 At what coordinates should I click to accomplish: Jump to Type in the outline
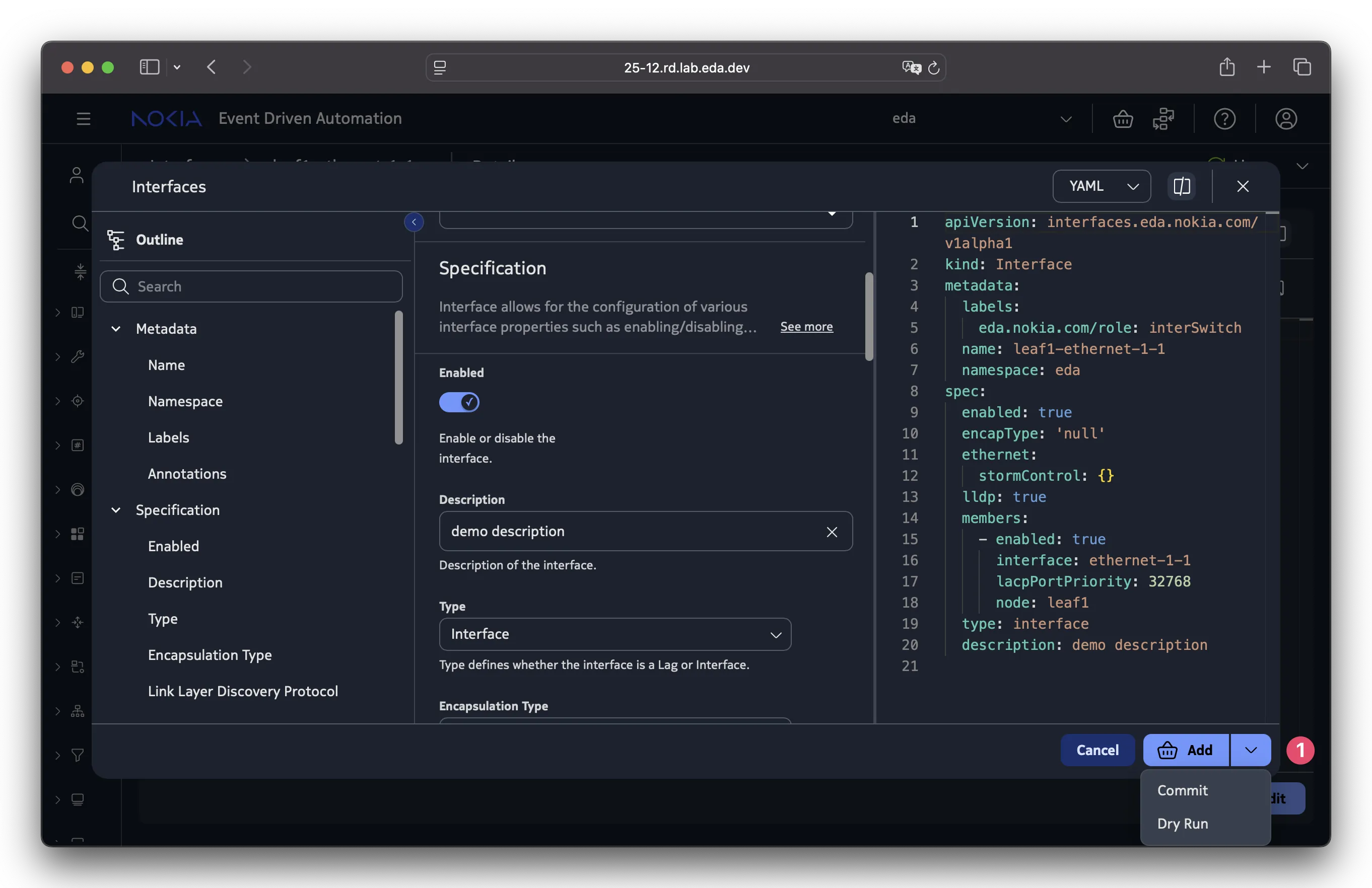[163, 619]
